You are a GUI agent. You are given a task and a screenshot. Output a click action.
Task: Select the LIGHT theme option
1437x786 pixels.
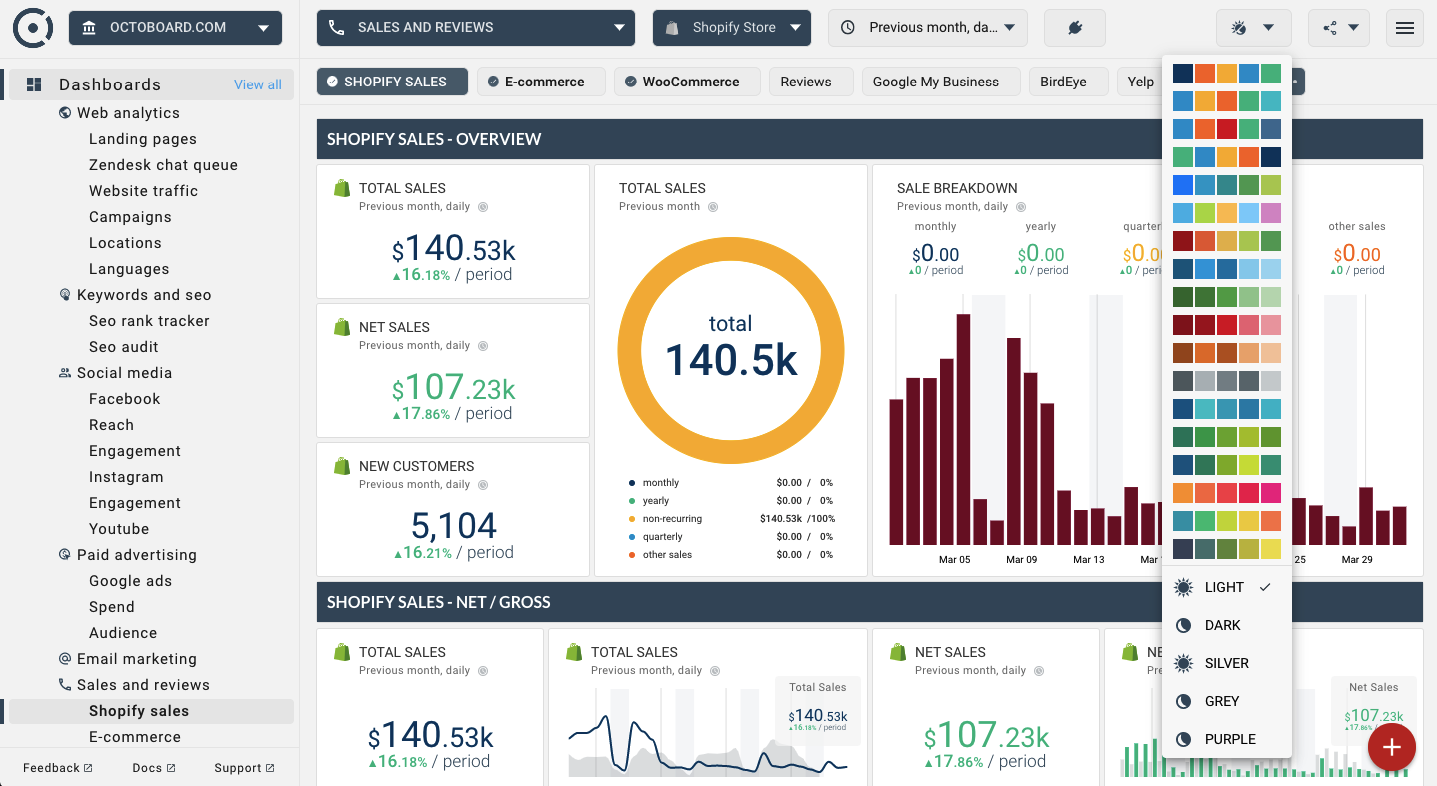coord(1225,587)
